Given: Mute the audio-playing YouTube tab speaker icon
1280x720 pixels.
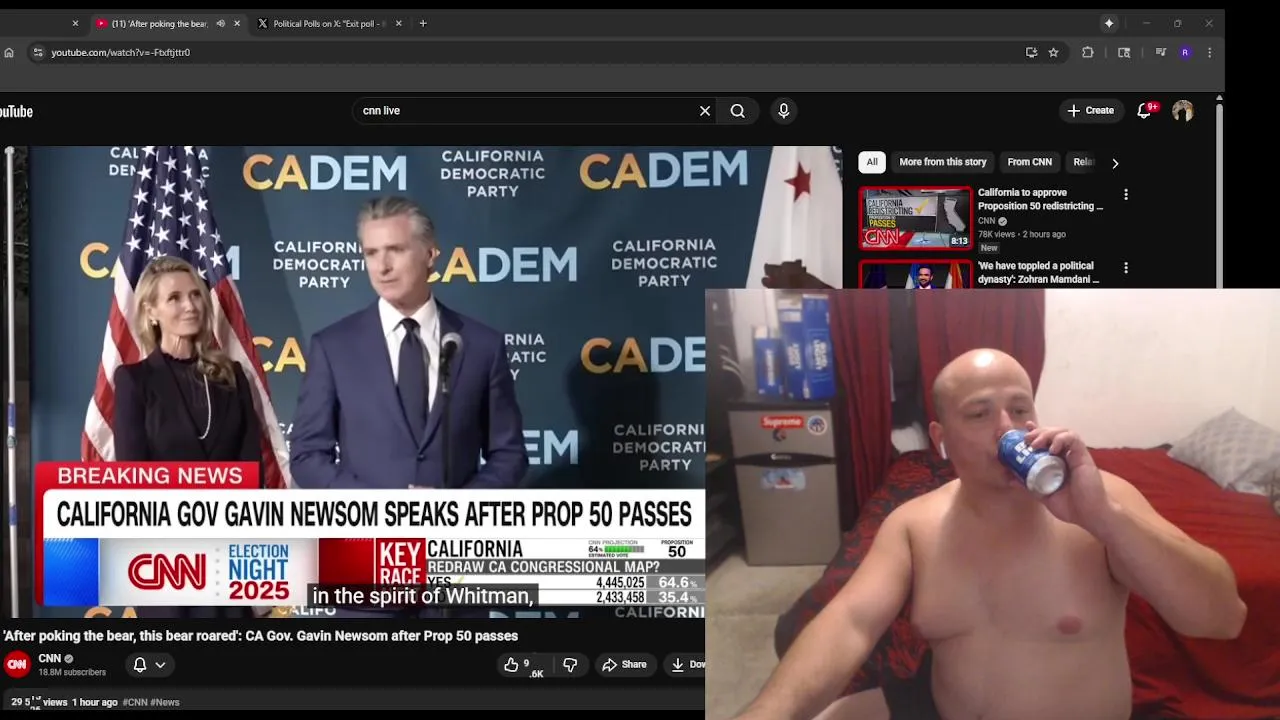Looking at the screenshot, I should tap(220, 23).
